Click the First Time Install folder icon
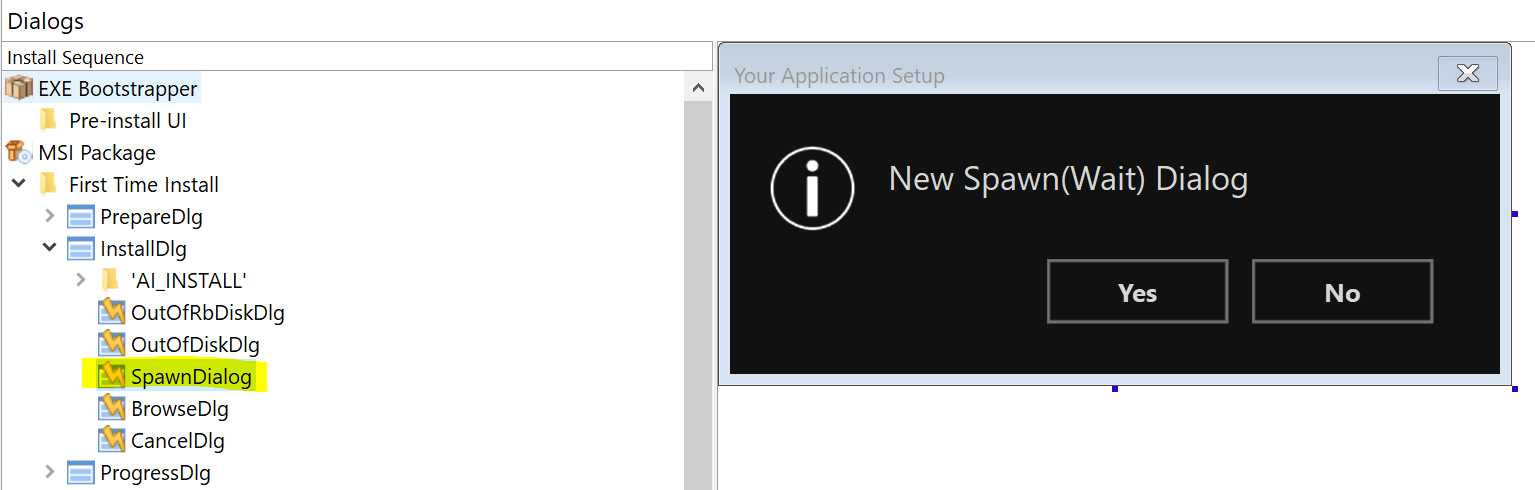The image size is (1535, 490). [x=48, y=184]
